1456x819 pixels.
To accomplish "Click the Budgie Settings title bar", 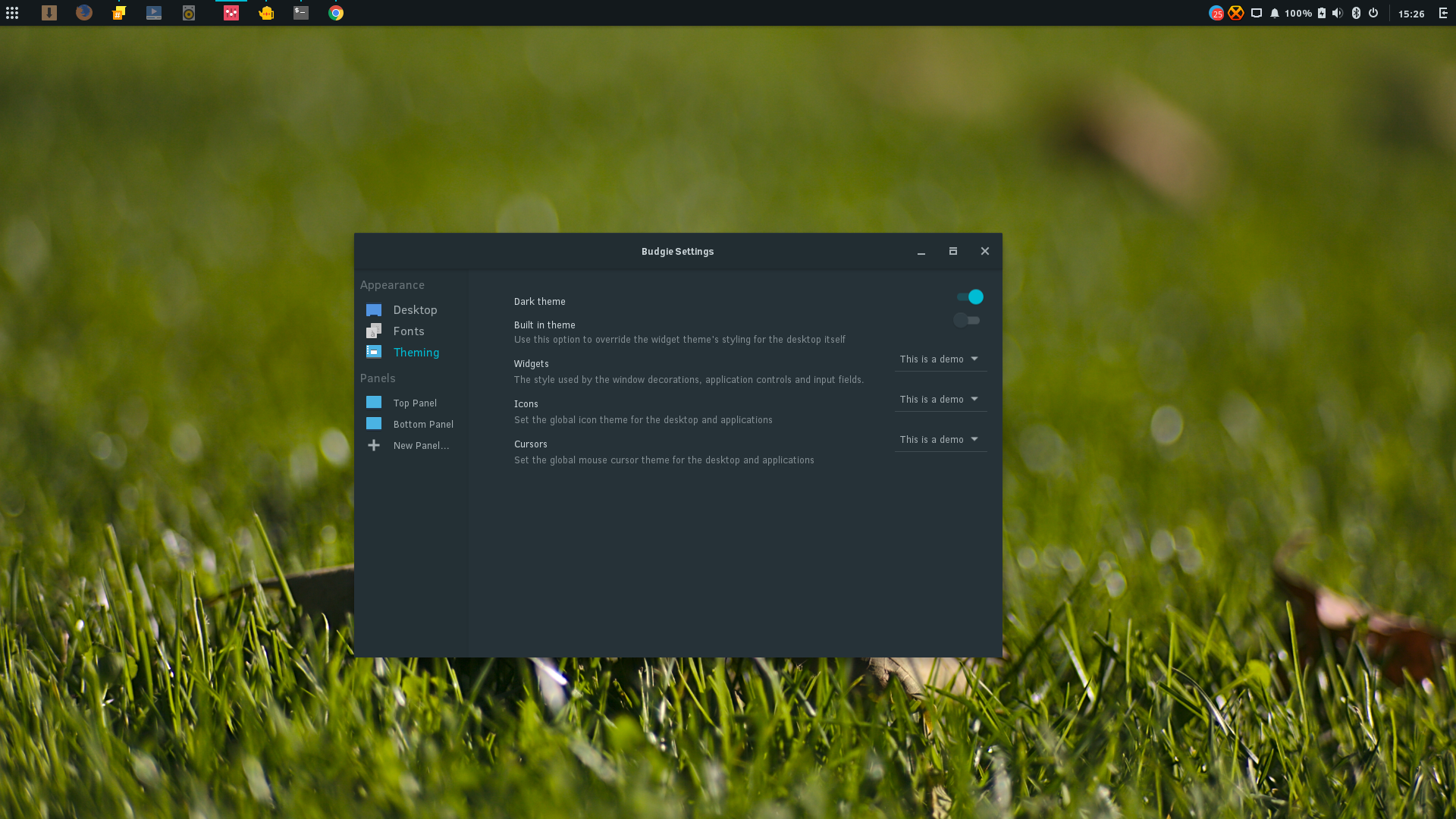I will pyautogui.click(x=677, y=252).
